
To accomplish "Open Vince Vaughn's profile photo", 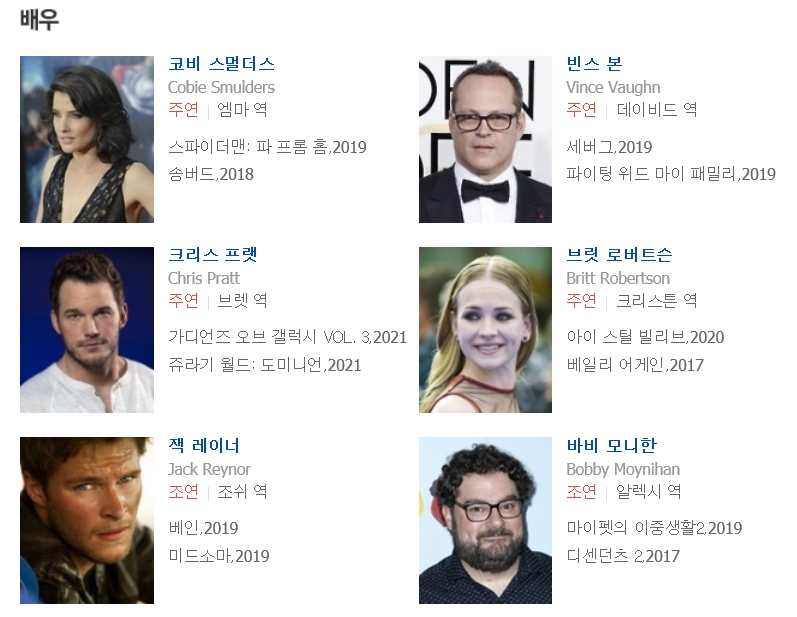I will click(x=485, y=139).
